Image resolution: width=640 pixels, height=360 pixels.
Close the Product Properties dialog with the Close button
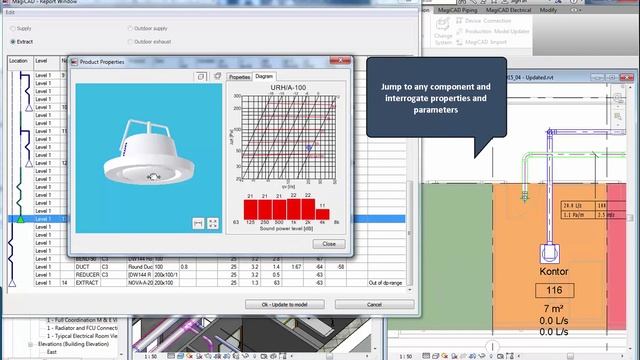pyautogui.click(x=329, y=244)
